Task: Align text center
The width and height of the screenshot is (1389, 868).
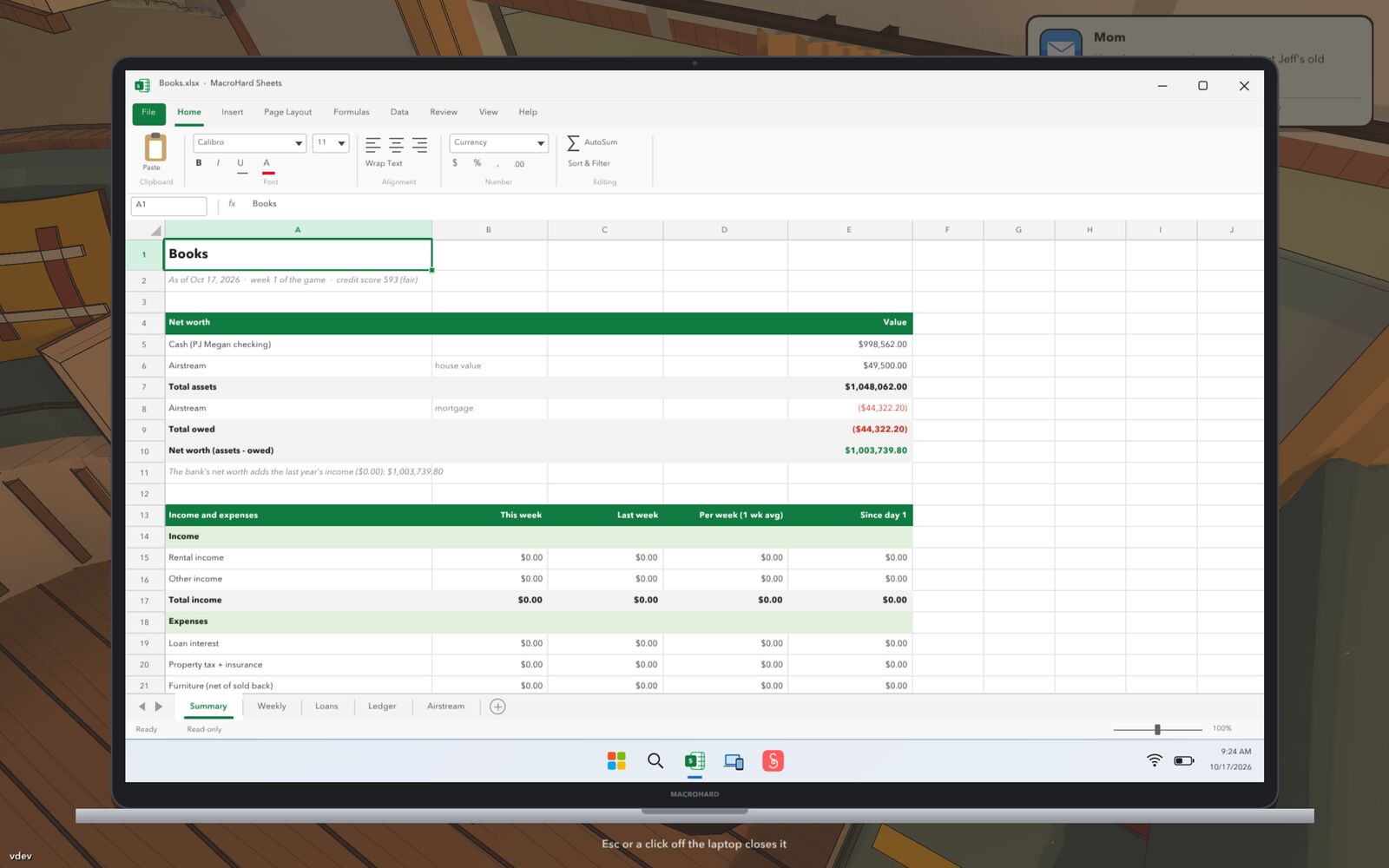Action: point(397,145)
